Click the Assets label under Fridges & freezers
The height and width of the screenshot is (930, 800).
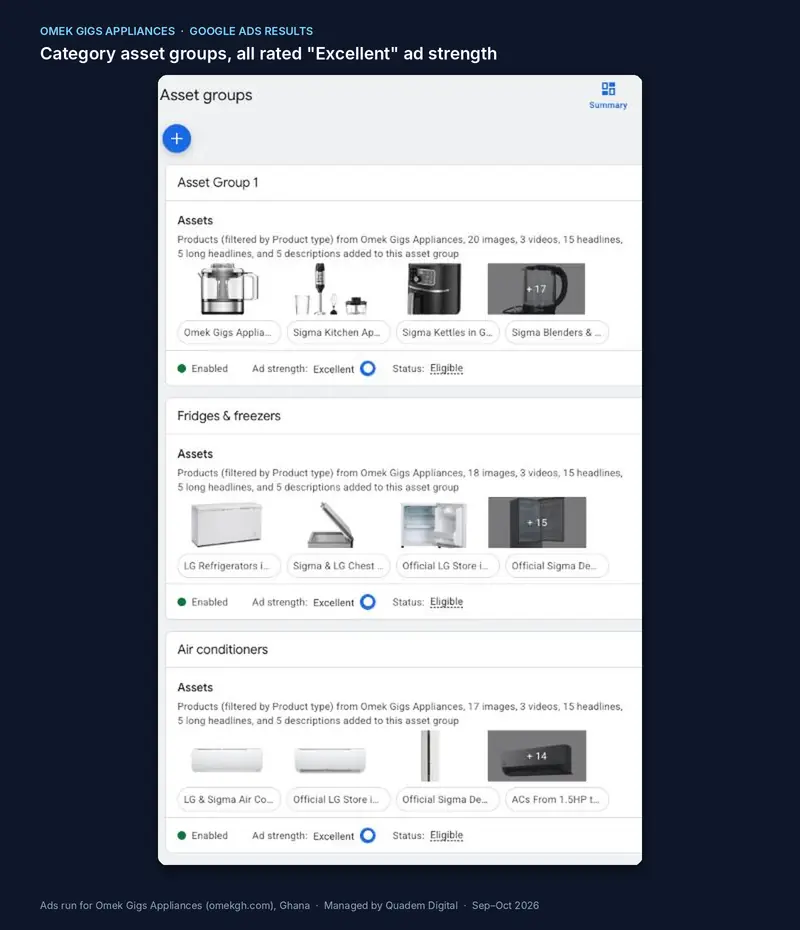click(195, 454)
